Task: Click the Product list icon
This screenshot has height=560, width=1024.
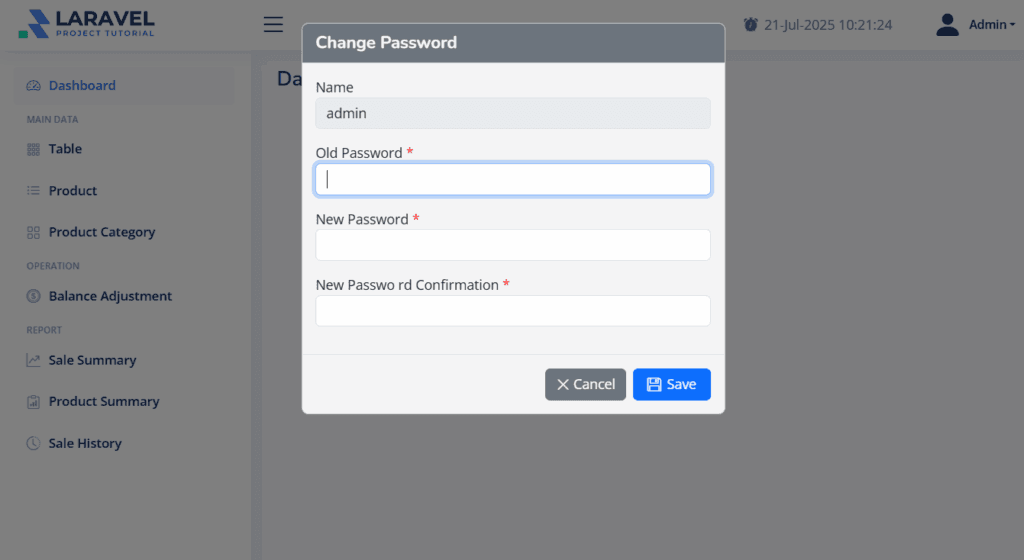Action: (x=33, y=191)
